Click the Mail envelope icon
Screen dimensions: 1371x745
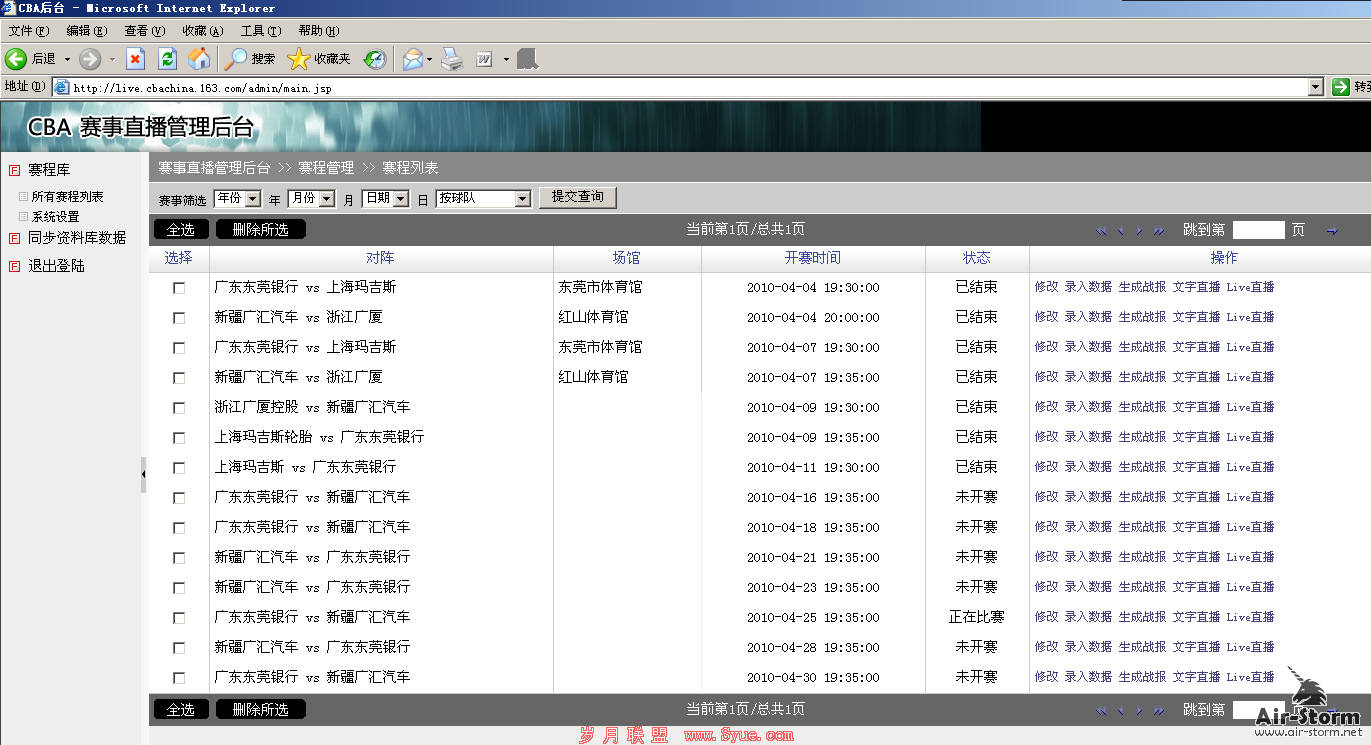[x=412, y=59]
